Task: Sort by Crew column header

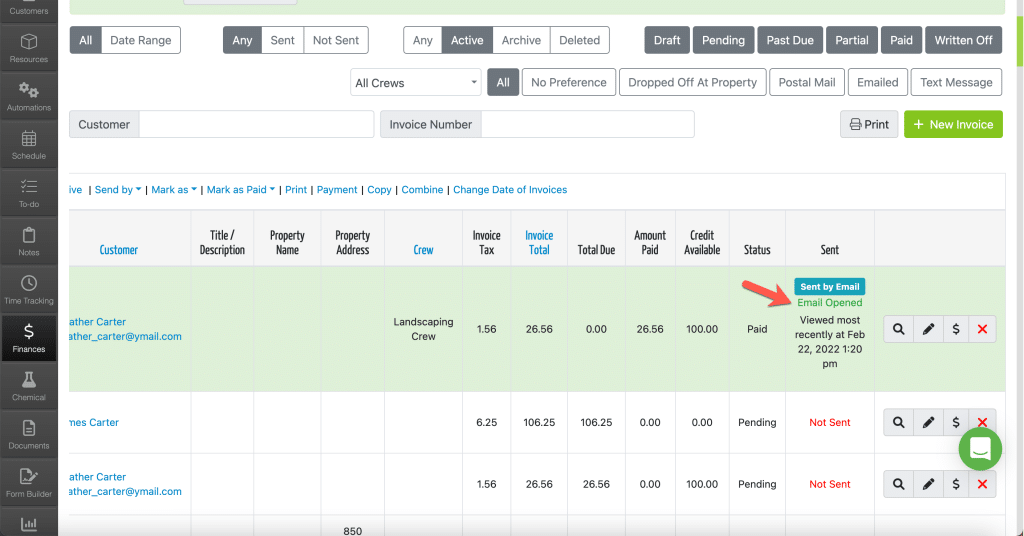Action: (423, 249)
